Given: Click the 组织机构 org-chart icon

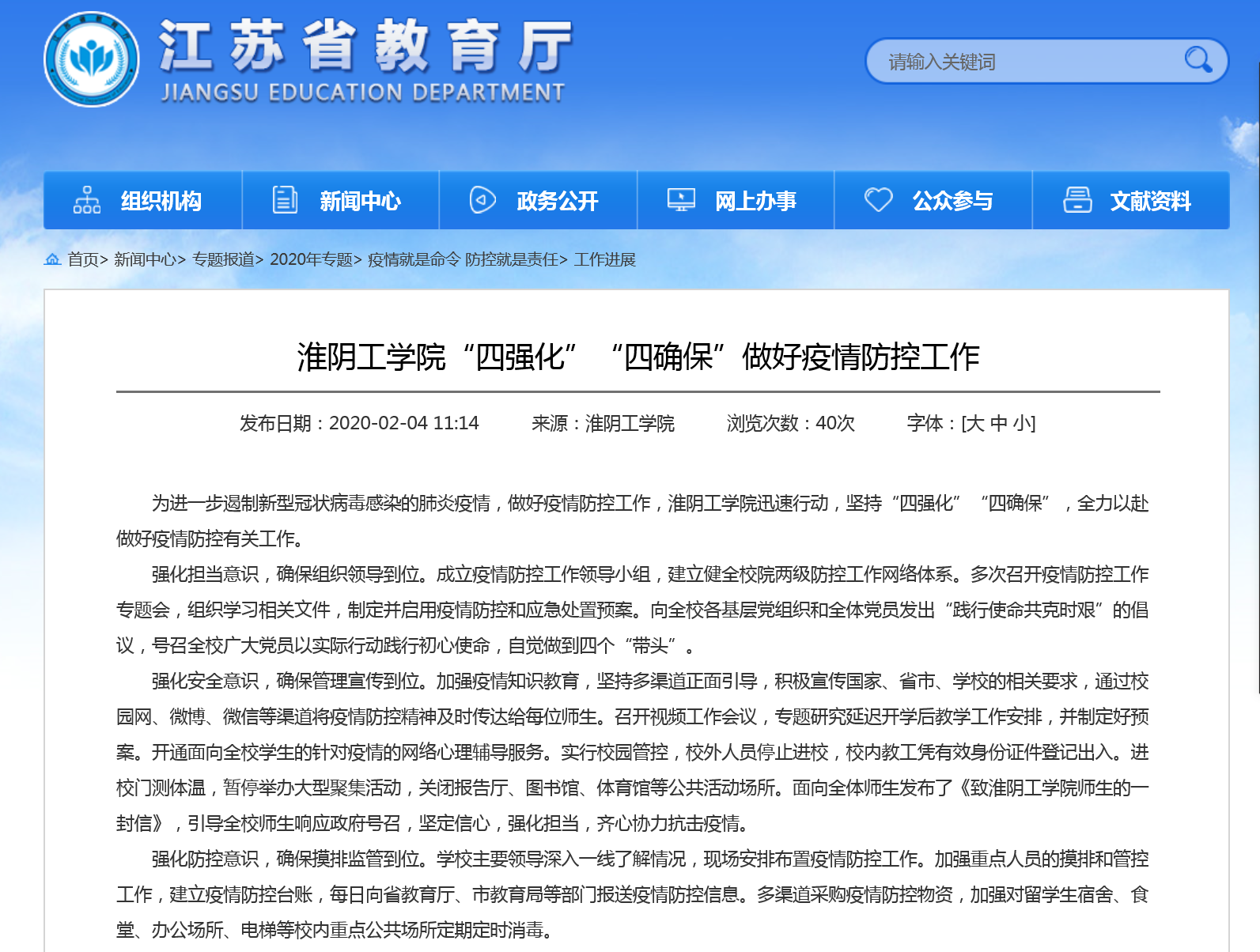Looking at the screenshot, I should [87, 200].
